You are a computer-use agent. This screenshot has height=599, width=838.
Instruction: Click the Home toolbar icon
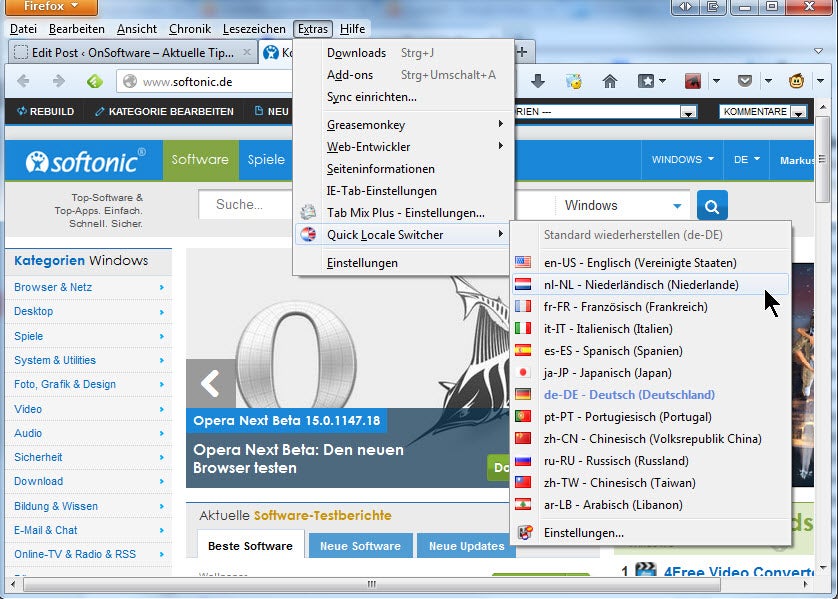click(x=609, y=81)
